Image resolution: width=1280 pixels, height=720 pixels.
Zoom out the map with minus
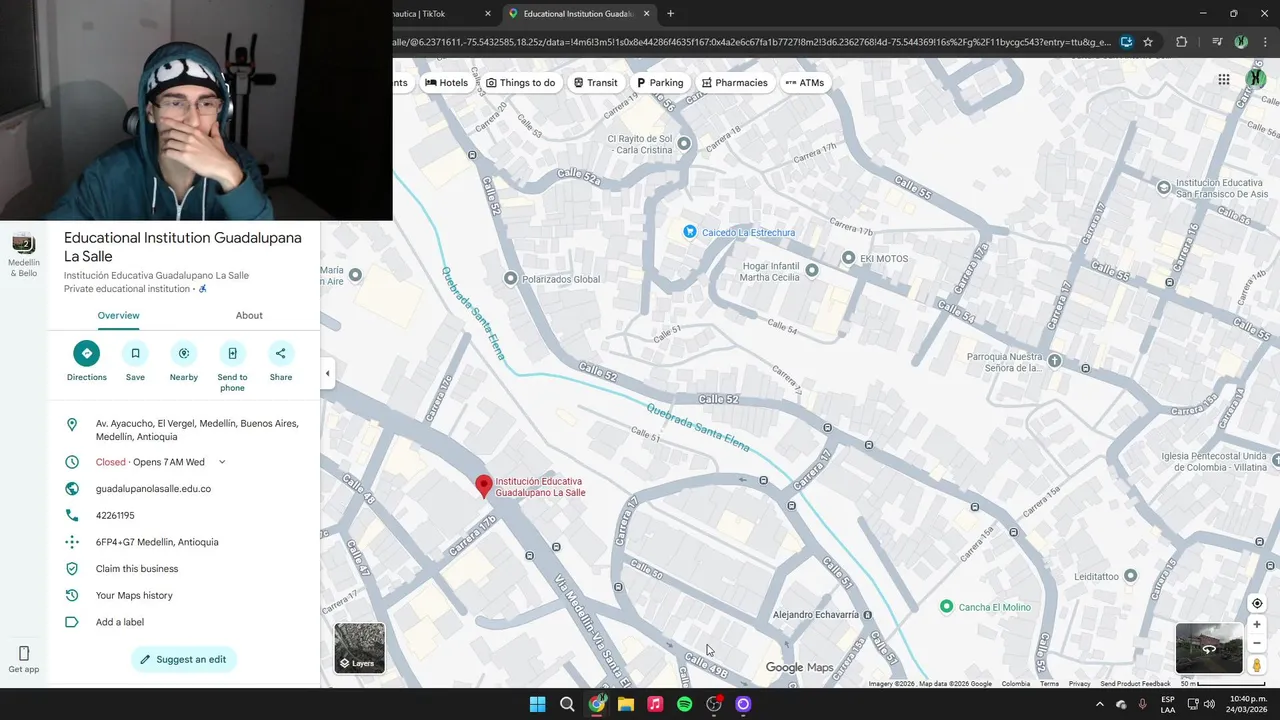pos(1257,643)
